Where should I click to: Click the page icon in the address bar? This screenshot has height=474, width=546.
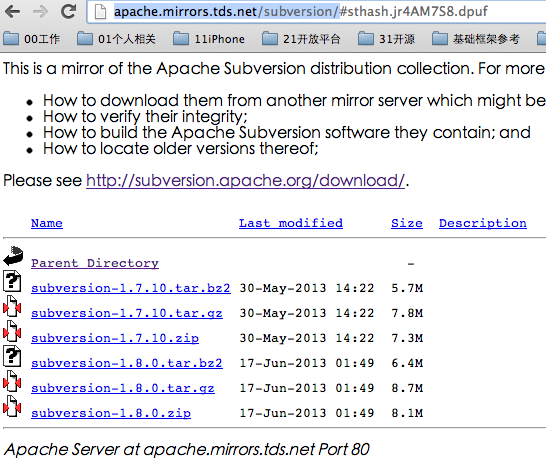(100, 11)
